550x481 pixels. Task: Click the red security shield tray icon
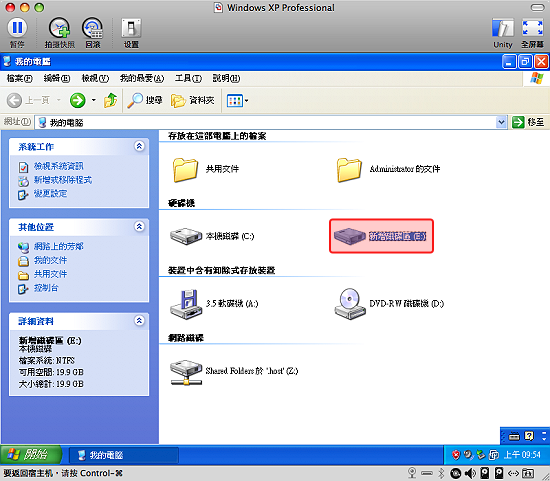pyautogui.click(x=455, y=455)
